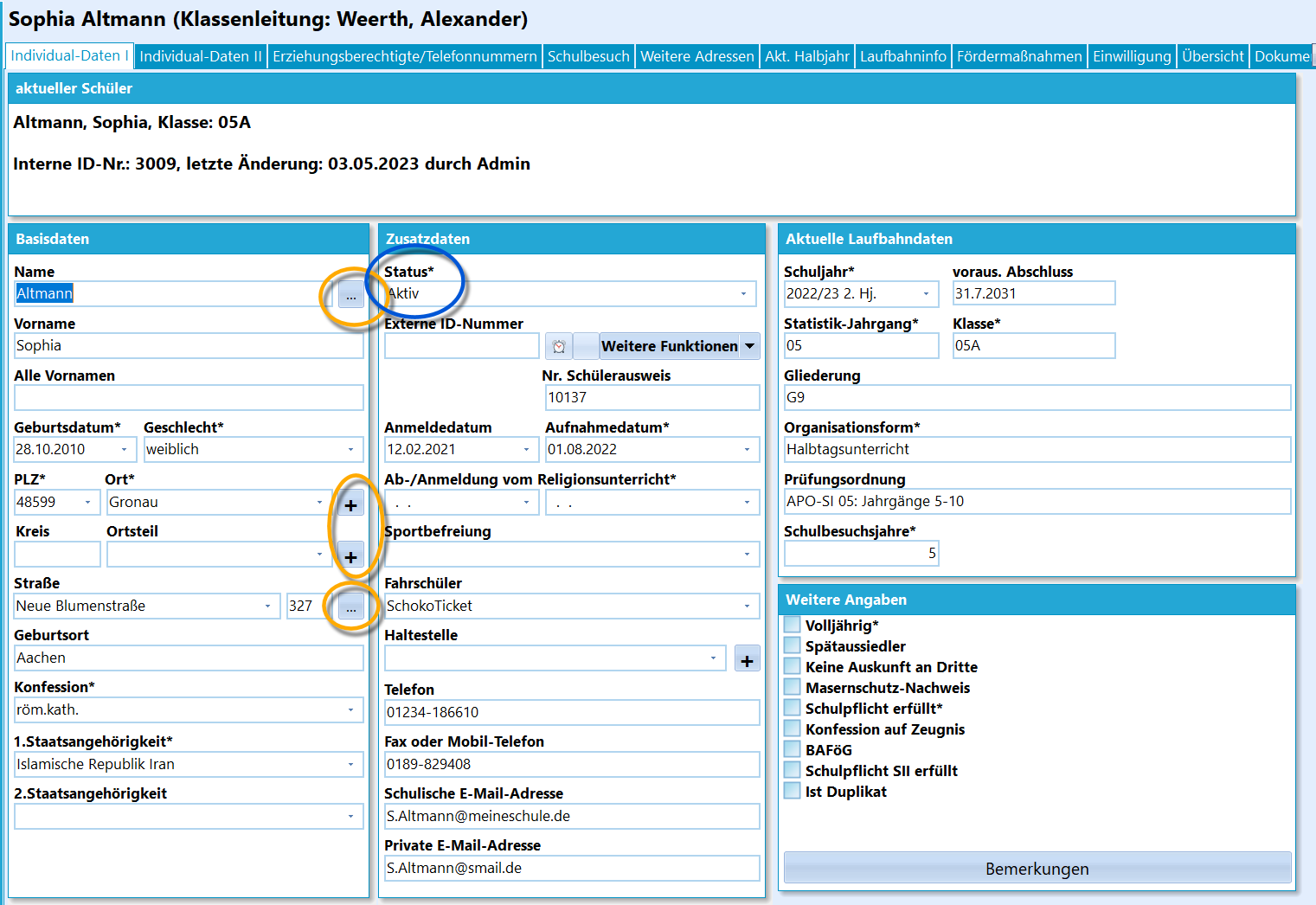Expand the Schuljahr dropdown
Viewport: 1316px width, 905px height.
[x=926, y=294]
